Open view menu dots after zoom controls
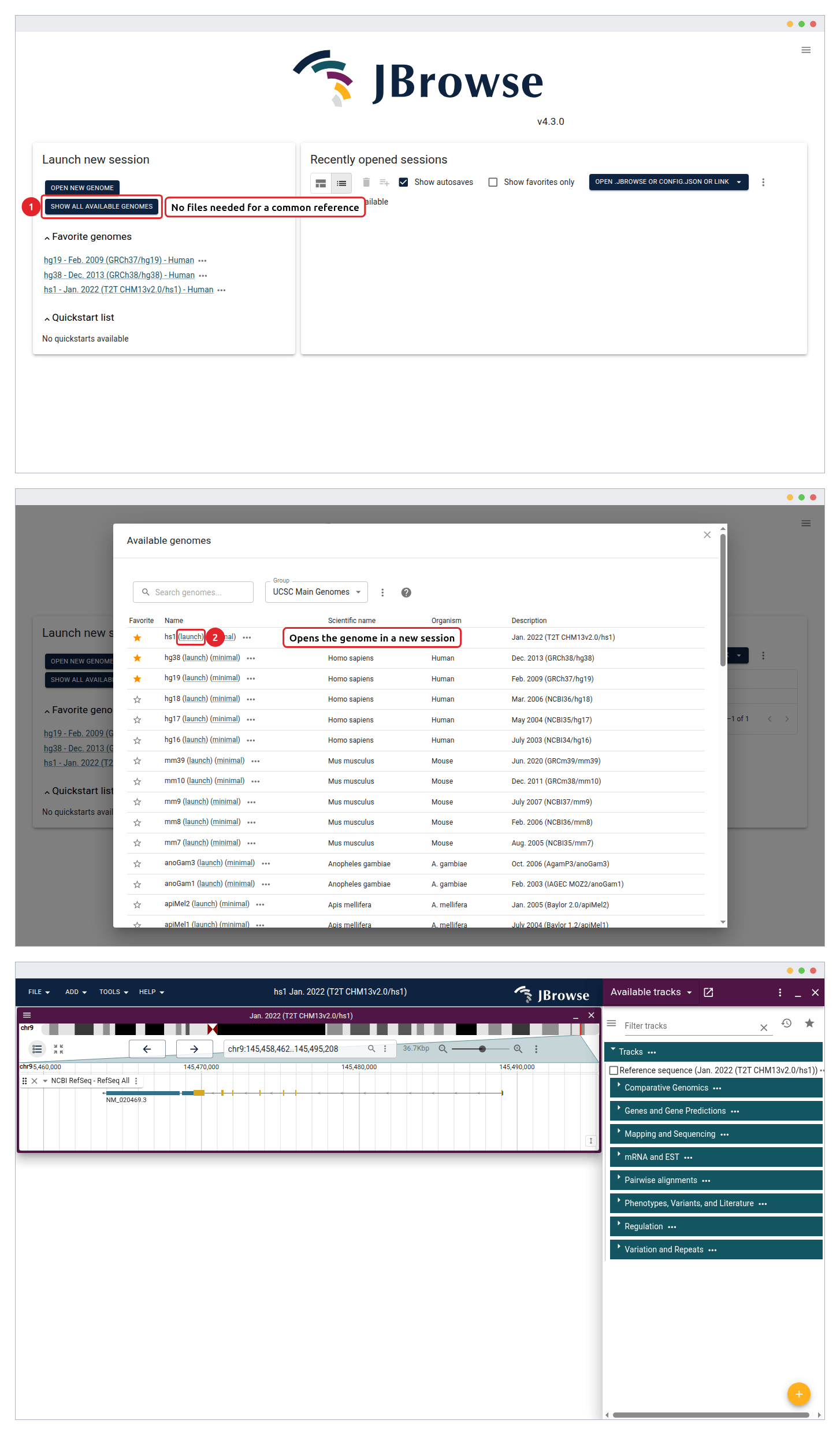The height and width of the screenshot is (1435, 840). pos(536,1048)
